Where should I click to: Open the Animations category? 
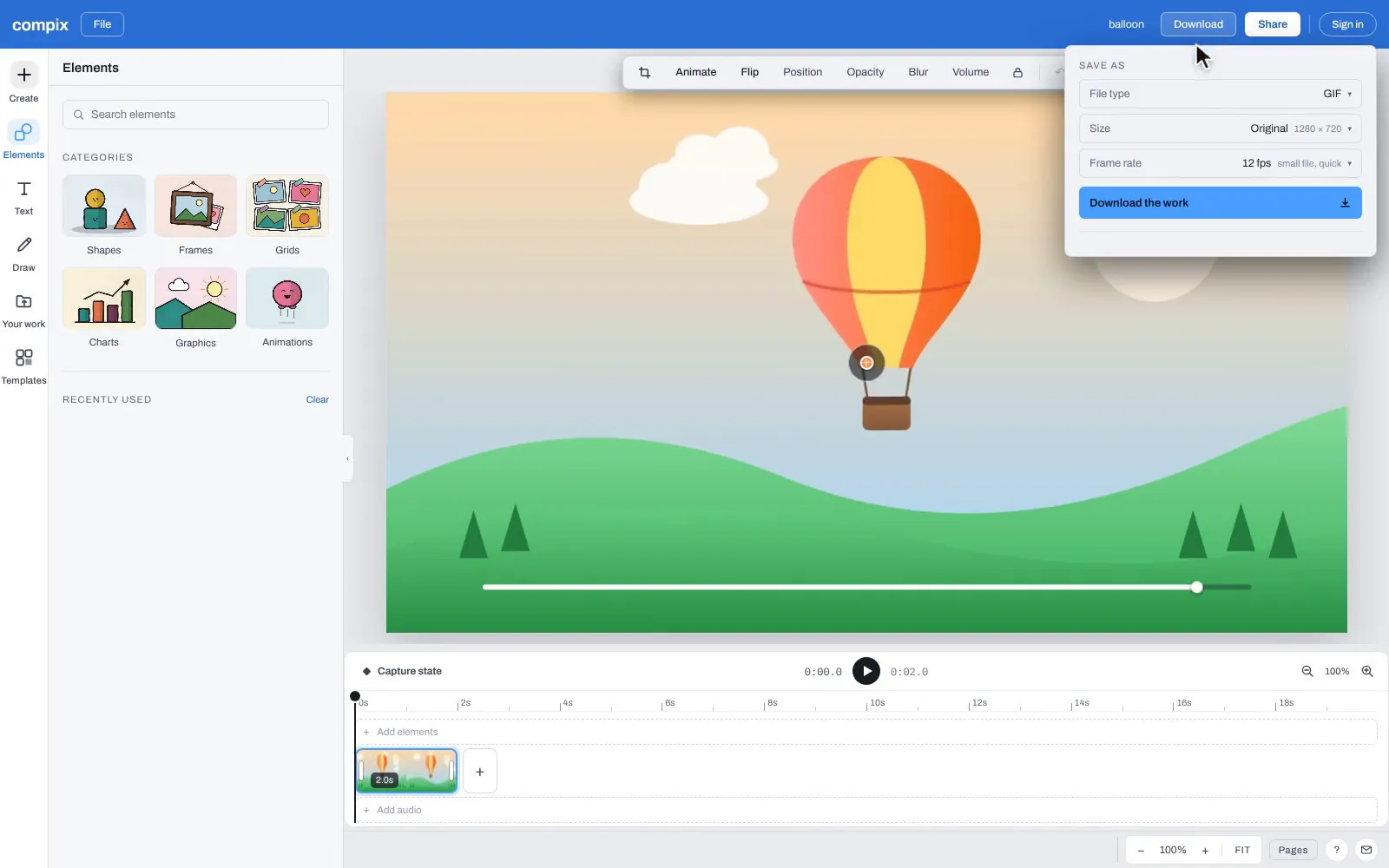pyautogui.click(x=287, y=308)
